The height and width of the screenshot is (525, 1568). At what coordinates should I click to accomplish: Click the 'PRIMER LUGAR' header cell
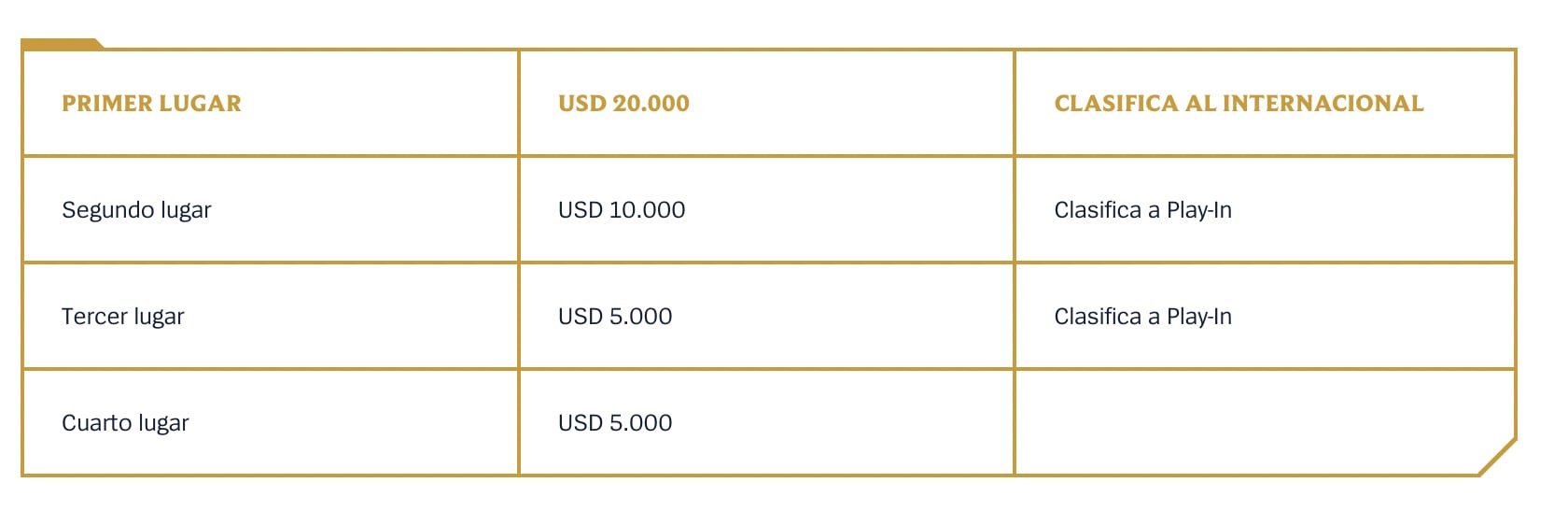coord(152,103)
